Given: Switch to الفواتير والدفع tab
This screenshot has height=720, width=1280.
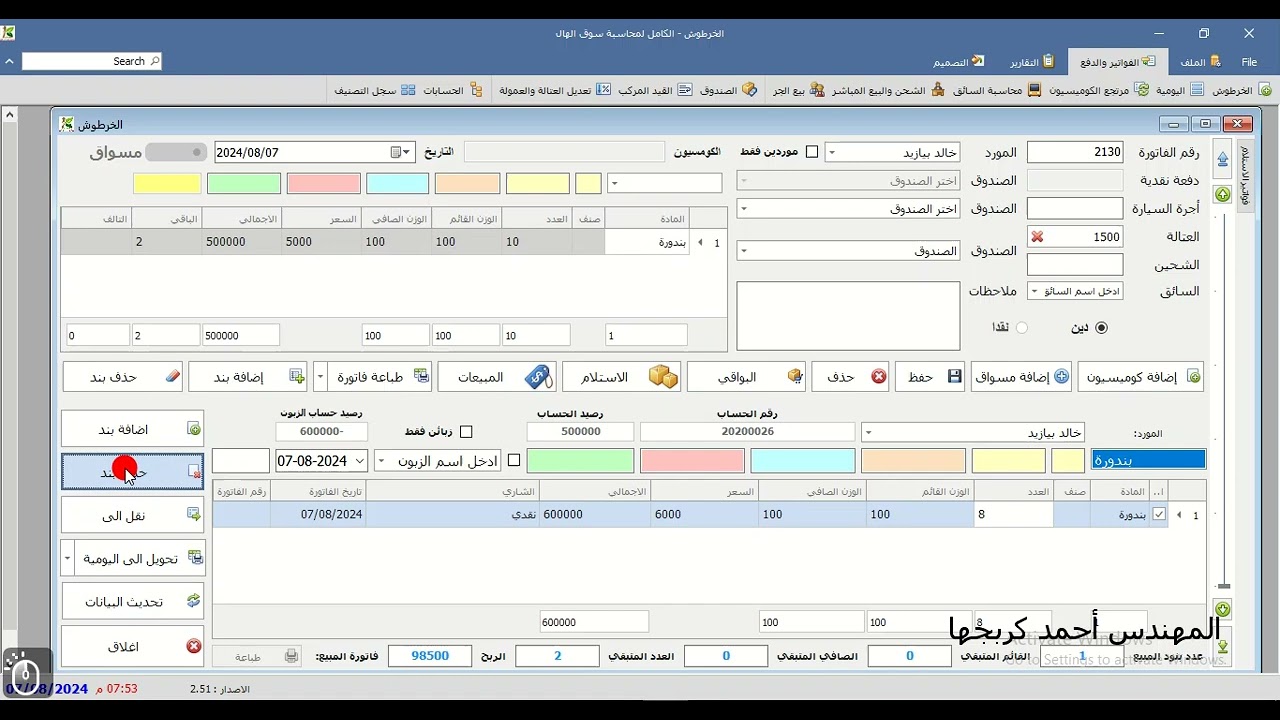Looking at the screenshot, I should coord(1118,62).
